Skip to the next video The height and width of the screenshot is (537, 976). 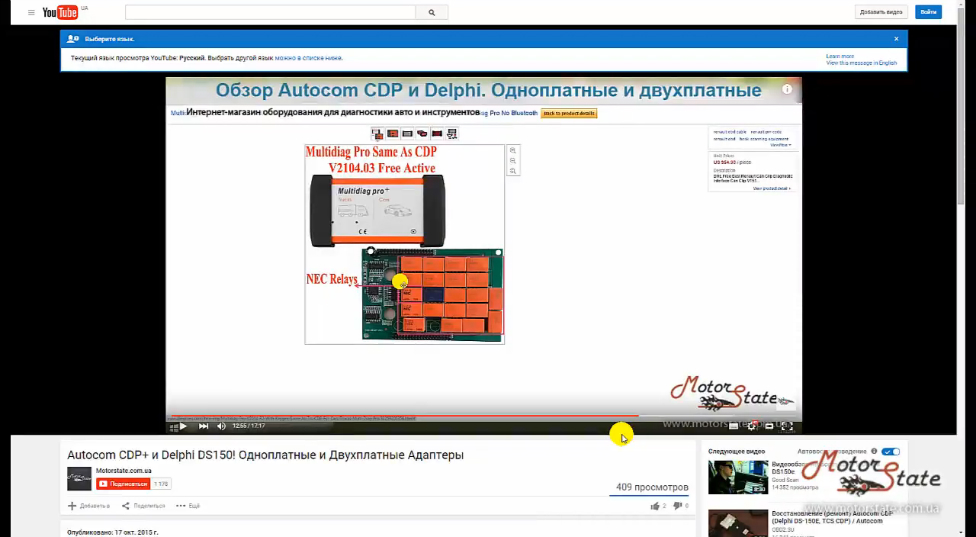[204, 426]
